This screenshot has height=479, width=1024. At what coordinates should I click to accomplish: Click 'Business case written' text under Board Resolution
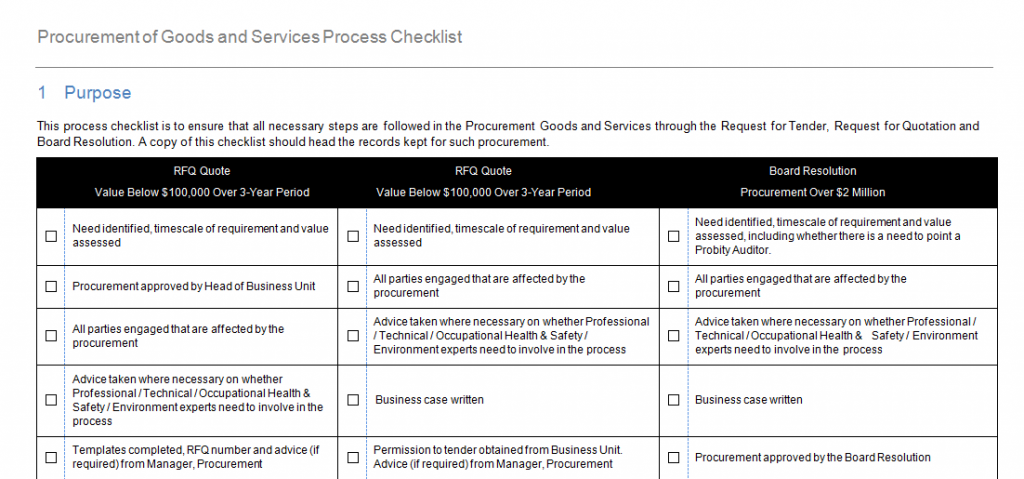tap(748, 400)
